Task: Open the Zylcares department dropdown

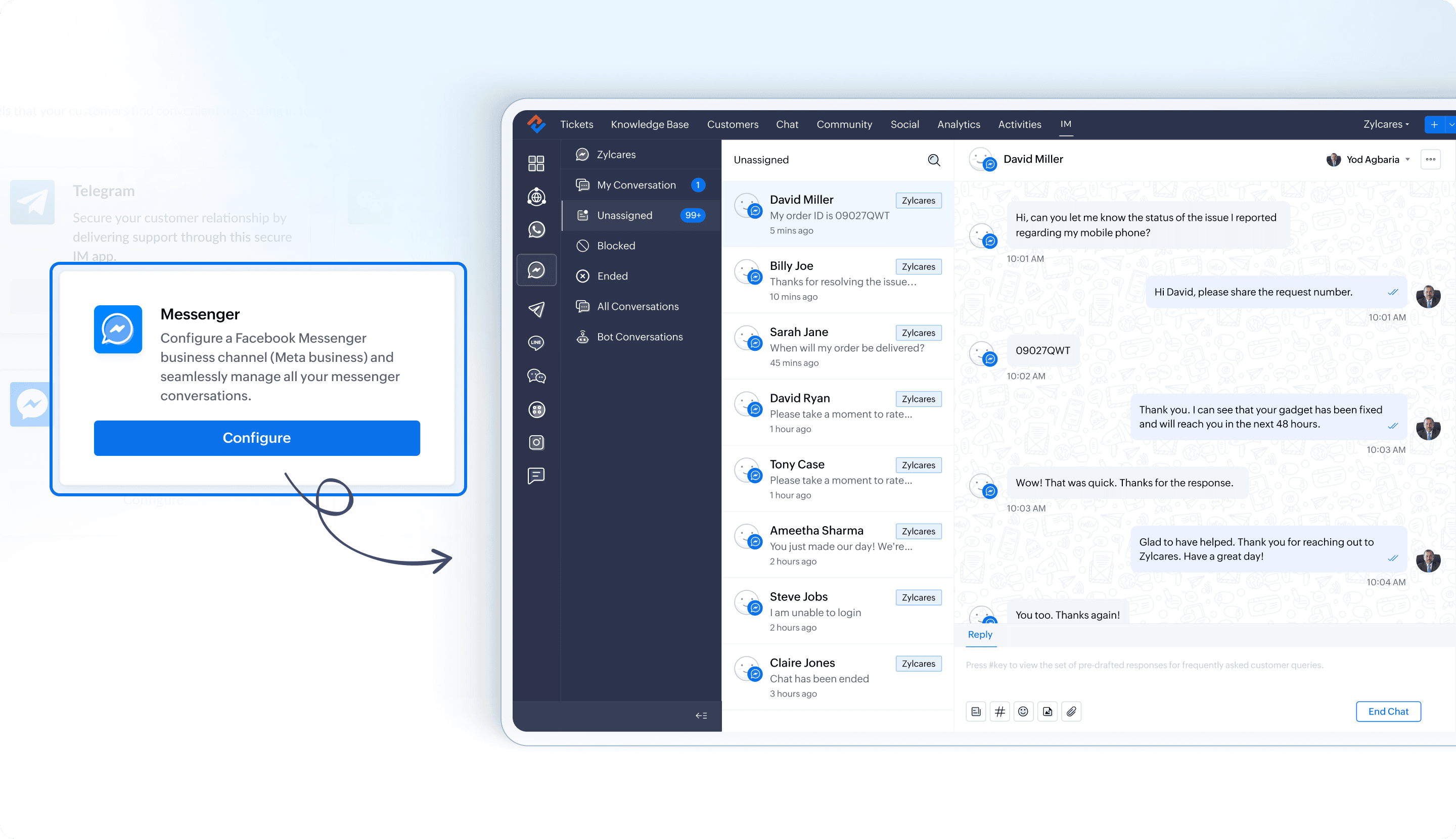Action: [x=1386, y=124]
